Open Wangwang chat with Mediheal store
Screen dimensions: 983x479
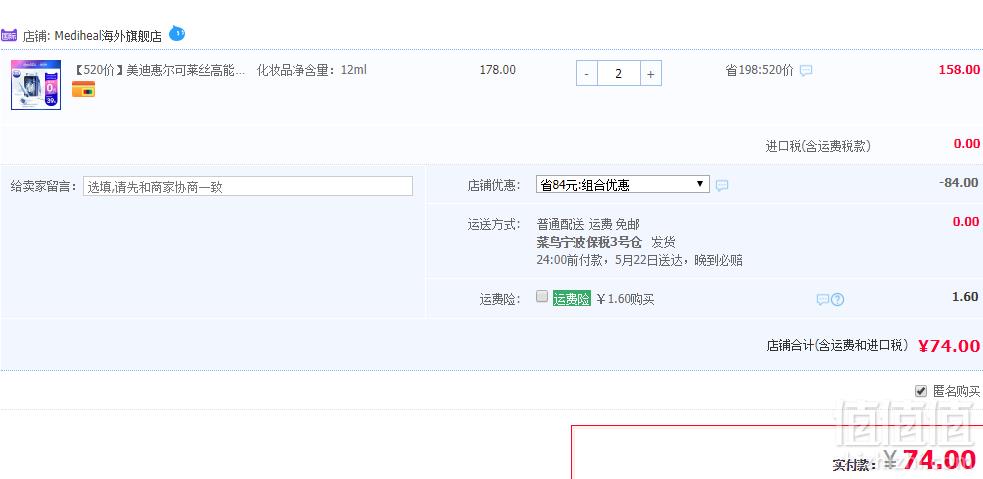click(177, 33)
